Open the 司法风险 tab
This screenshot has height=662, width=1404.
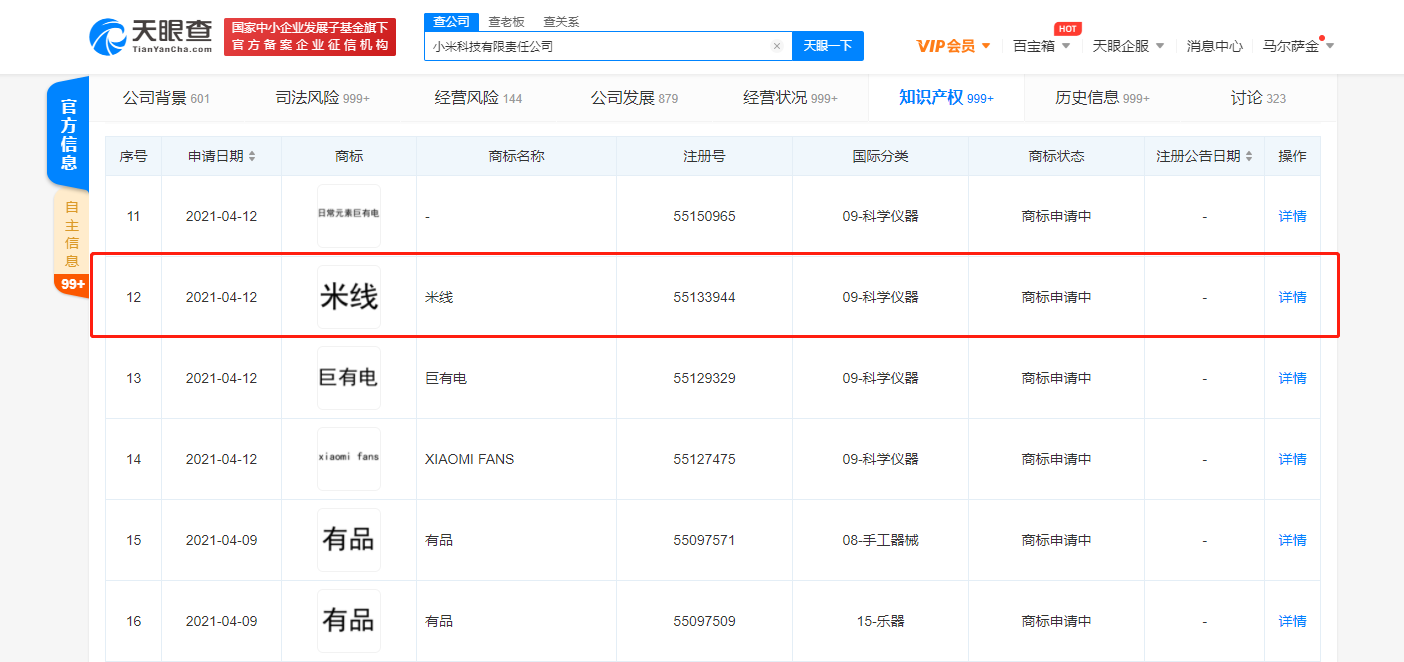[x=322, y=98]
